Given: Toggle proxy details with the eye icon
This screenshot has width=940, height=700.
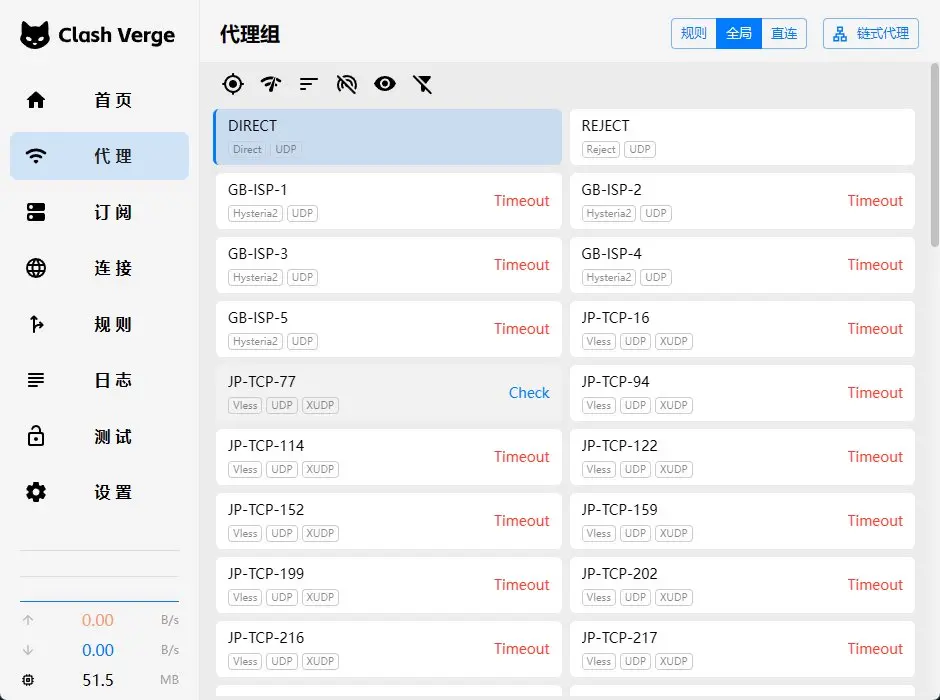Looking at the screenshot, I should (385, 84).
